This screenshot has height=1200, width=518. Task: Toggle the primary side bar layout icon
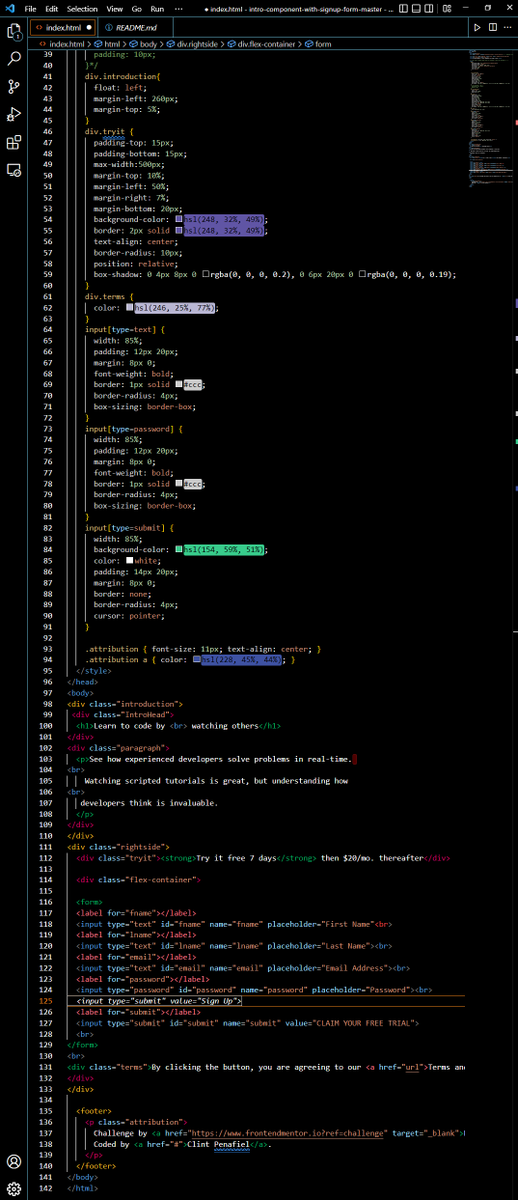[402, 8]
